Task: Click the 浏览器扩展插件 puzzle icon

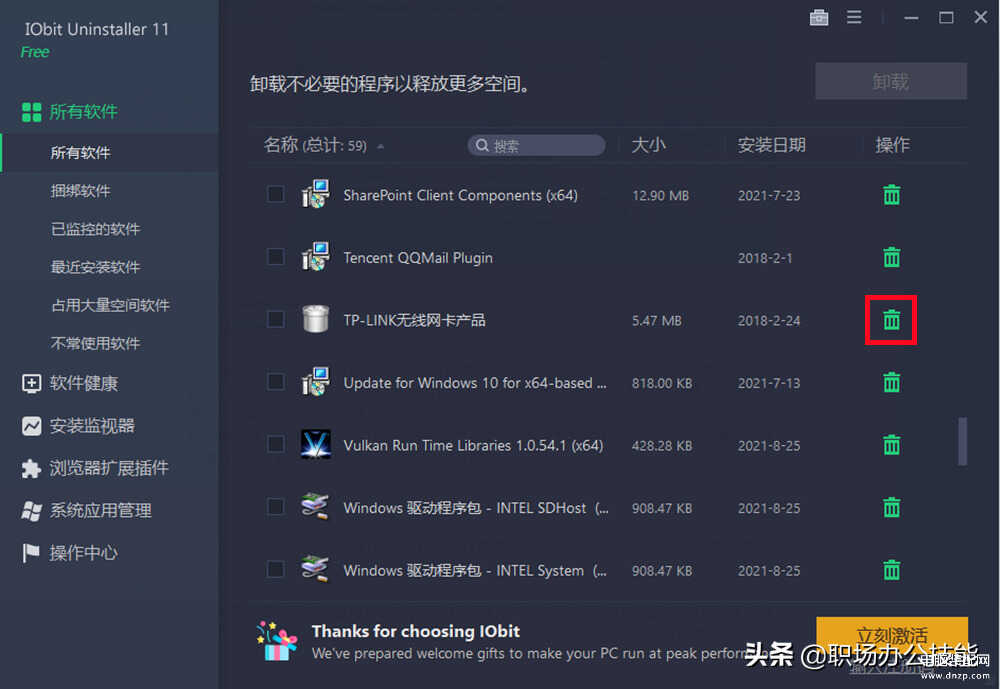Action: [31, 468]
